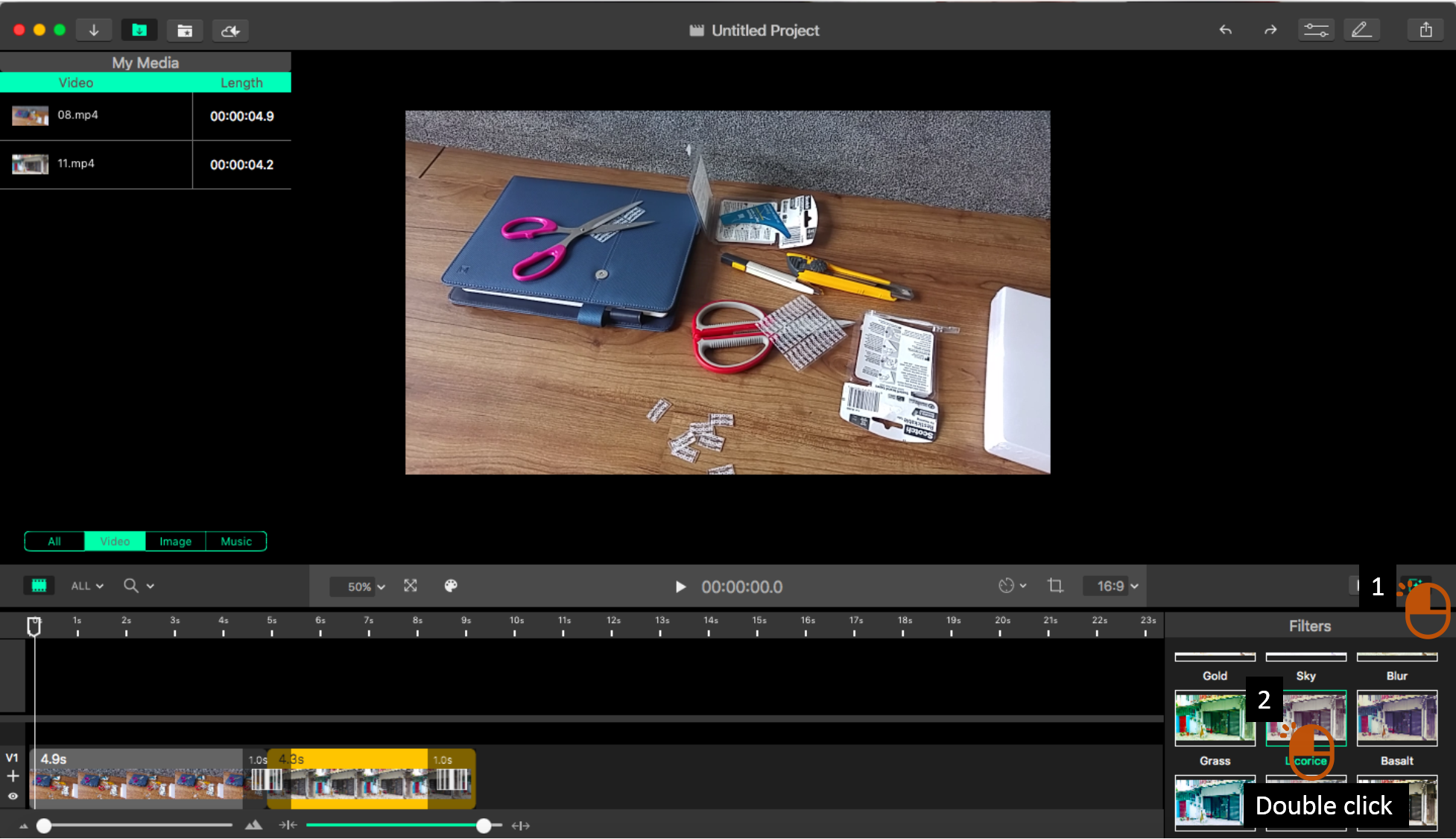Select the crop tool icon
This screenshot has height=839, width=1456.
tap(1055, 586)
